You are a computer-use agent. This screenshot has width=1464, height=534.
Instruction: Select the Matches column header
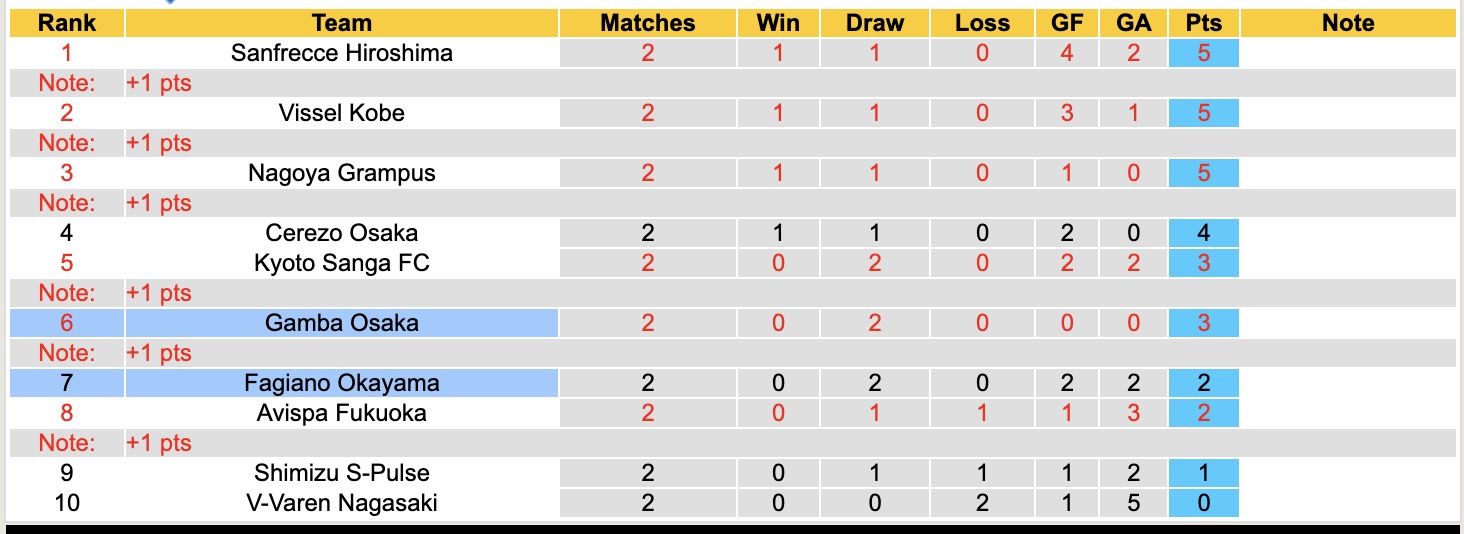click(647, 23)
